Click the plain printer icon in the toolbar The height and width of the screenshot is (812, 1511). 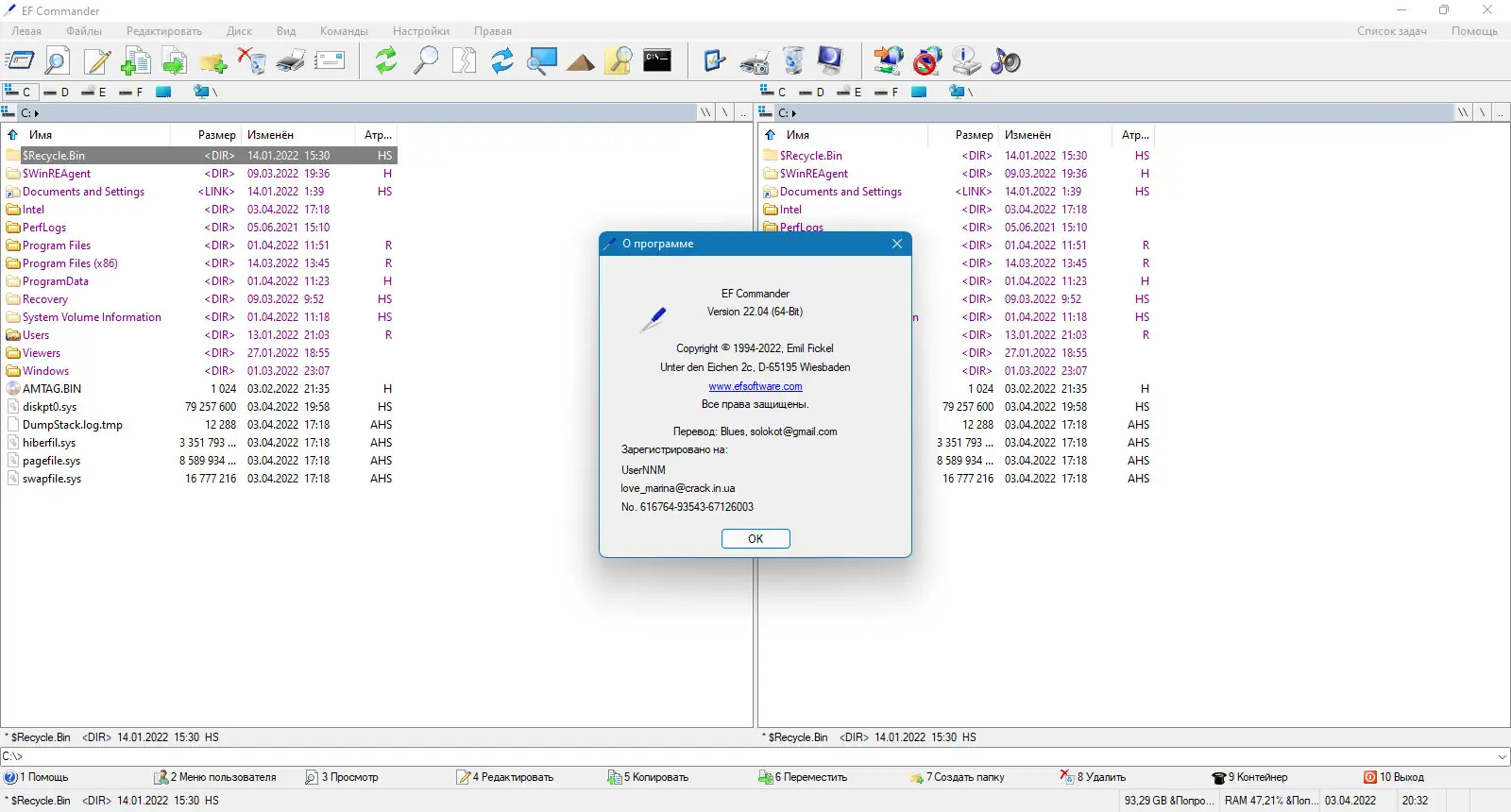pos(291,61)
